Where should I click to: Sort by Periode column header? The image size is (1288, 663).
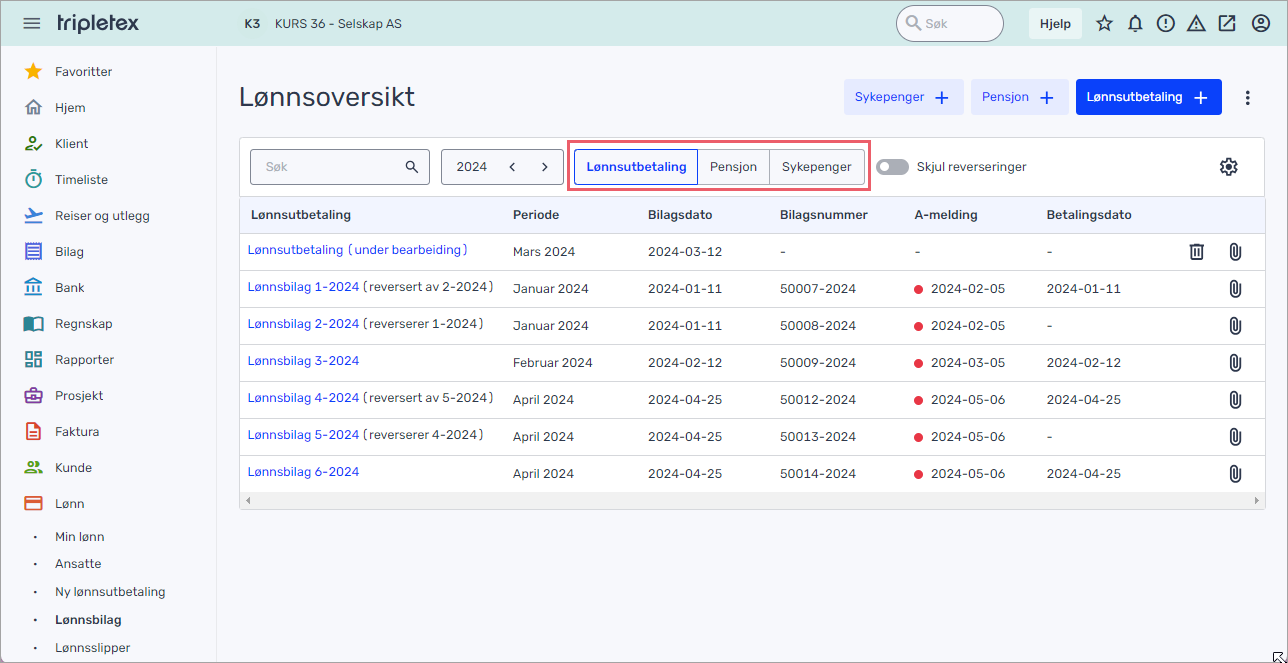[x=536, y=215]
